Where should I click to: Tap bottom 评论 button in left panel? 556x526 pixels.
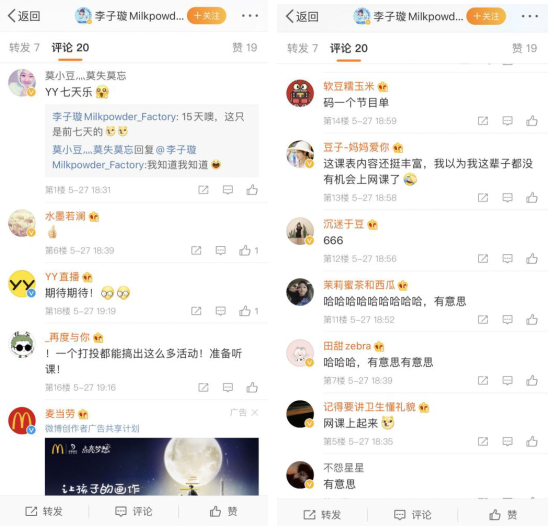tap(134, 511)
